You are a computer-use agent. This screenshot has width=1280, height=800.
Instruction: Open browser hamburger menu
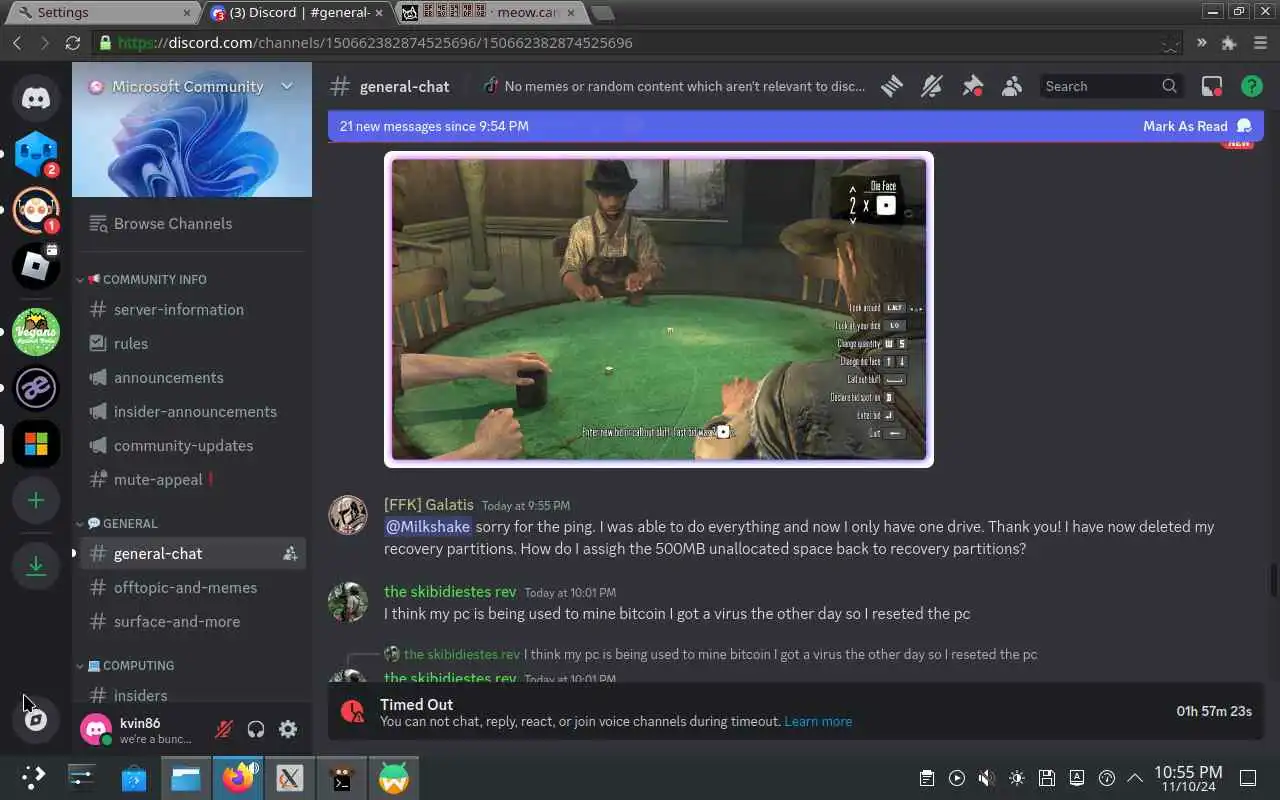(1258, 43)
